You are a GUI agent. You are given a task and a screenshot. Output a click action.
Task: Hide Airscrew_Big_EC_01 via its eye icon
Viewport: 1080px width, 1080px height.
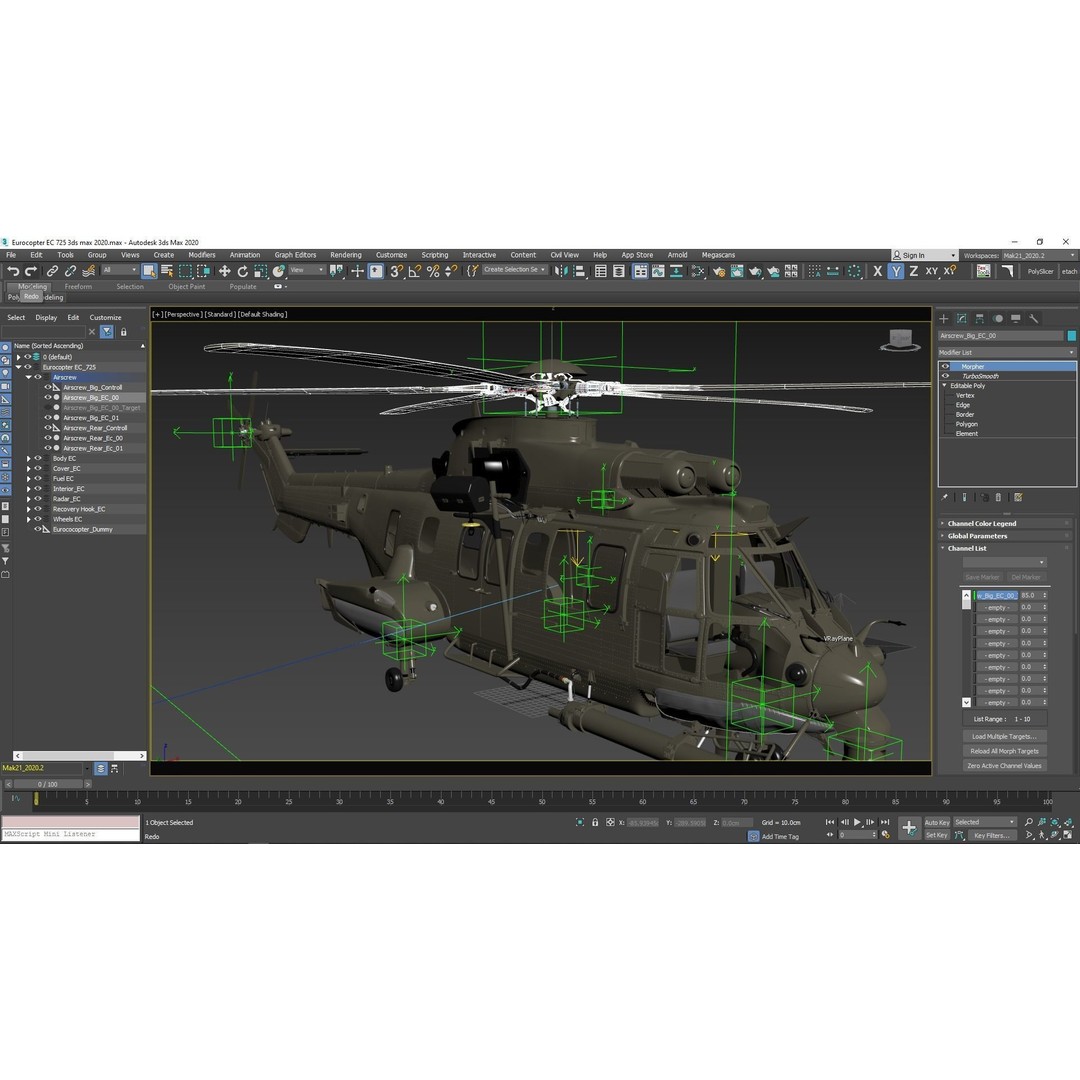48,417
